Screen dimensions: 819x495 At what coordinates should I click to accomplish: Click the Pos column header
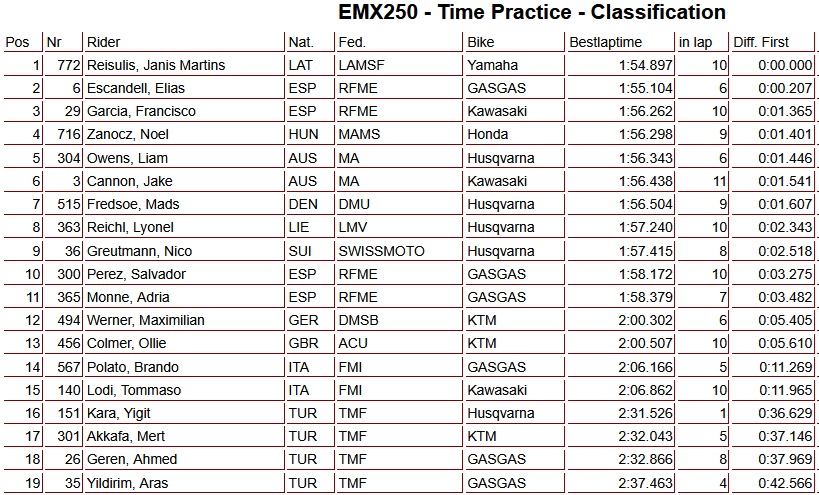tap(17, 43)
